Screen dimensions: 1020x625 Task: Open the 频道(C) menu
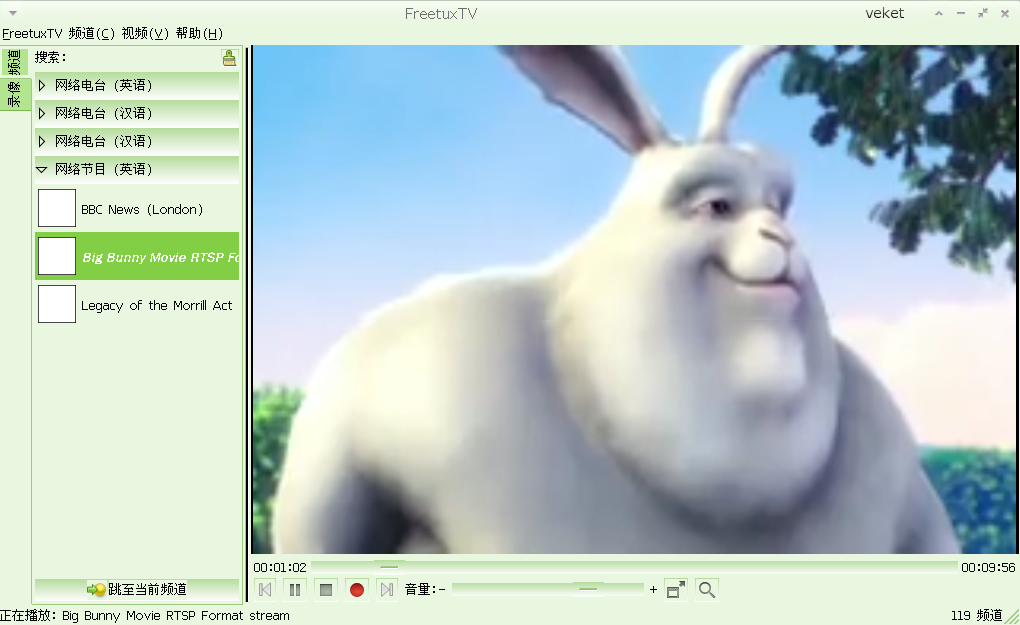coord(92,33)
